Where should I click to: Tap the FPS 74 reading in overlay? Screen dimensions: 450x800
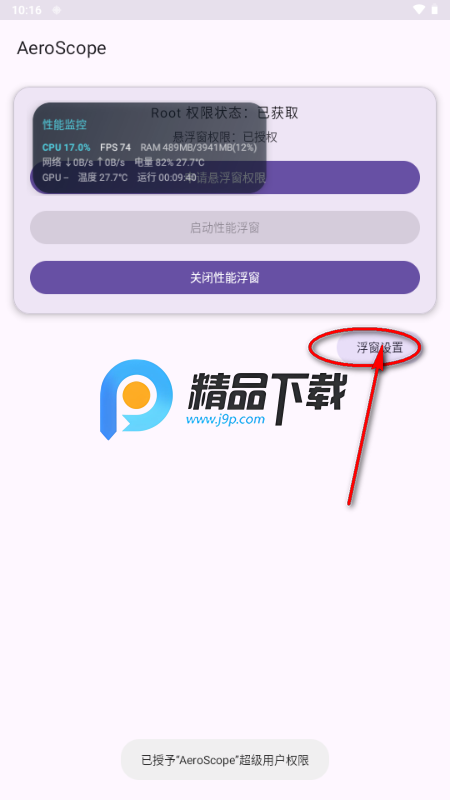point(115,147)
